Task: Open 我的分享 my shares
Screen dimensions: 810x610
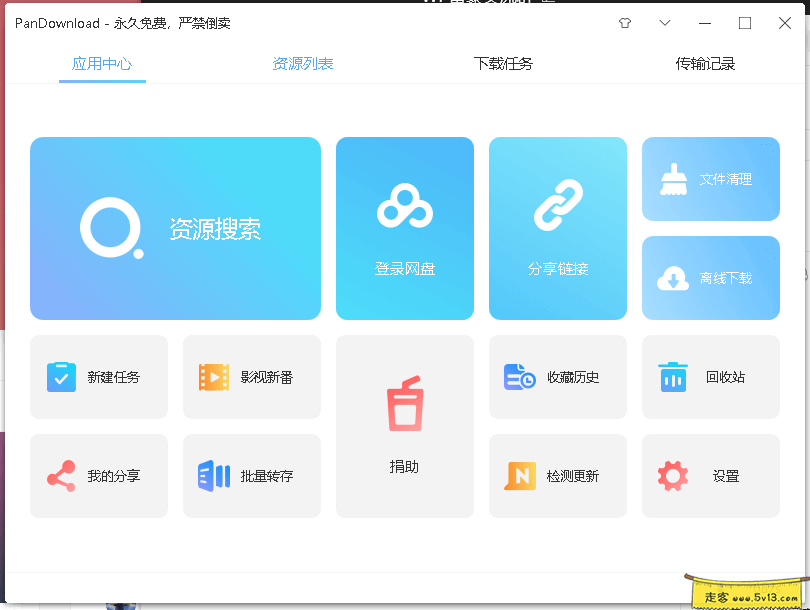Action: 99,476
